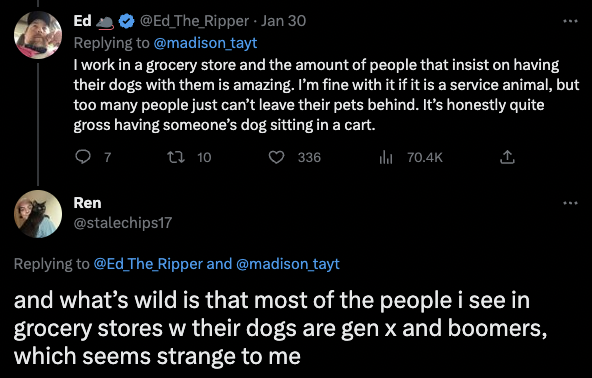Open Ed's grocery store tweet text

(x=327, y=95)
